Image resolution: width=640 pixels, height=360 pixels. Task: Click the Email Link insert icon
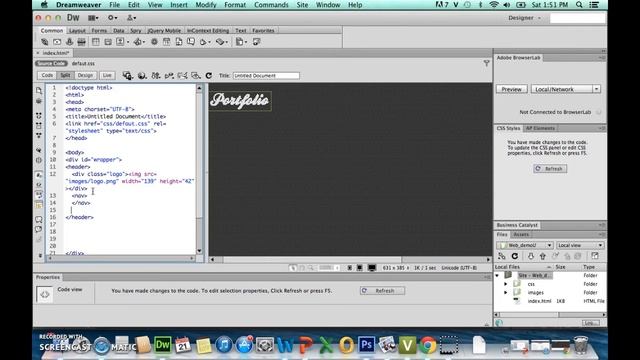pyautogui.click(x=57, y=42)
